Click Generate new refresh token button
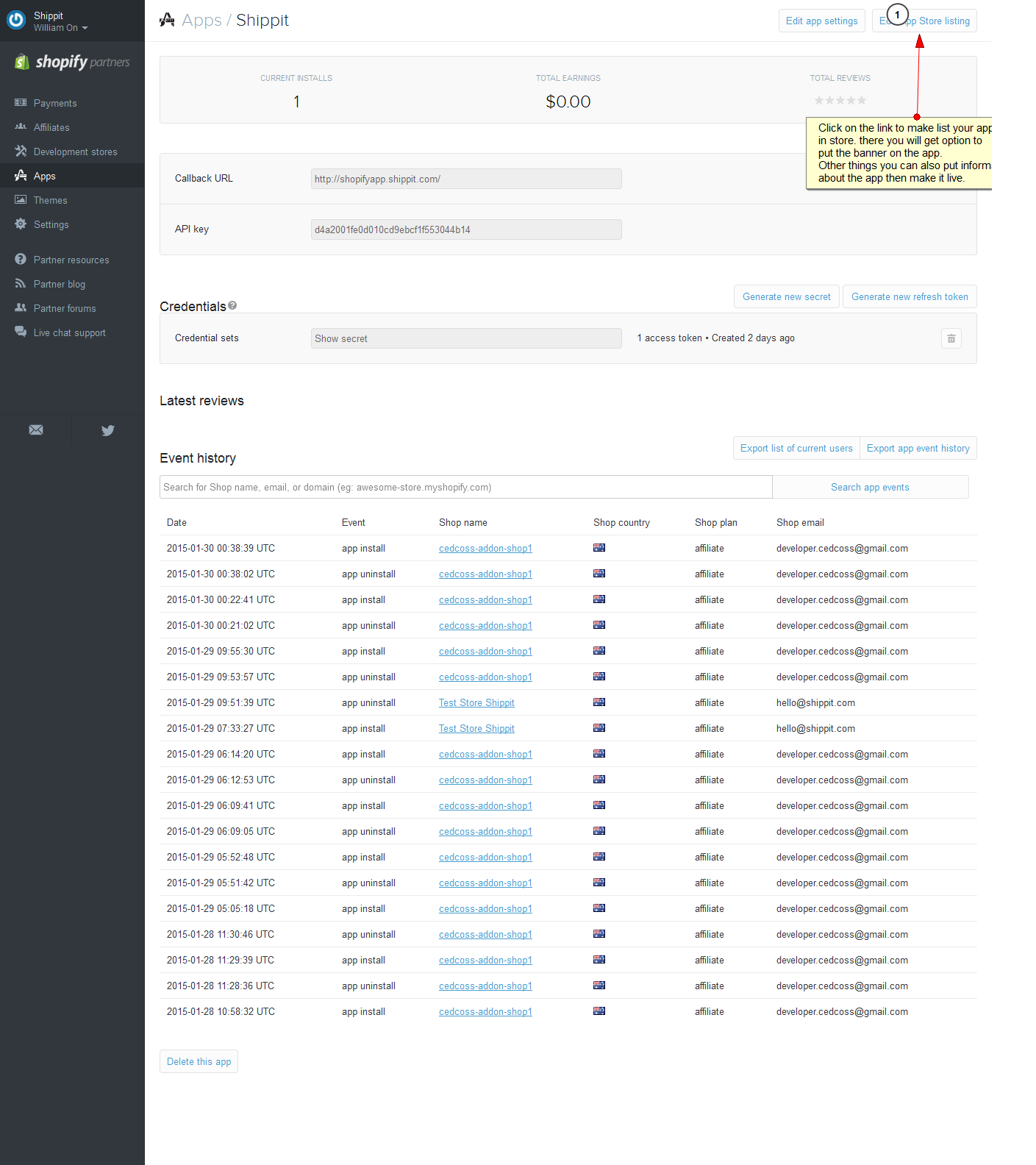The height and width of the screenshot is (1165, 1036). 910,296
